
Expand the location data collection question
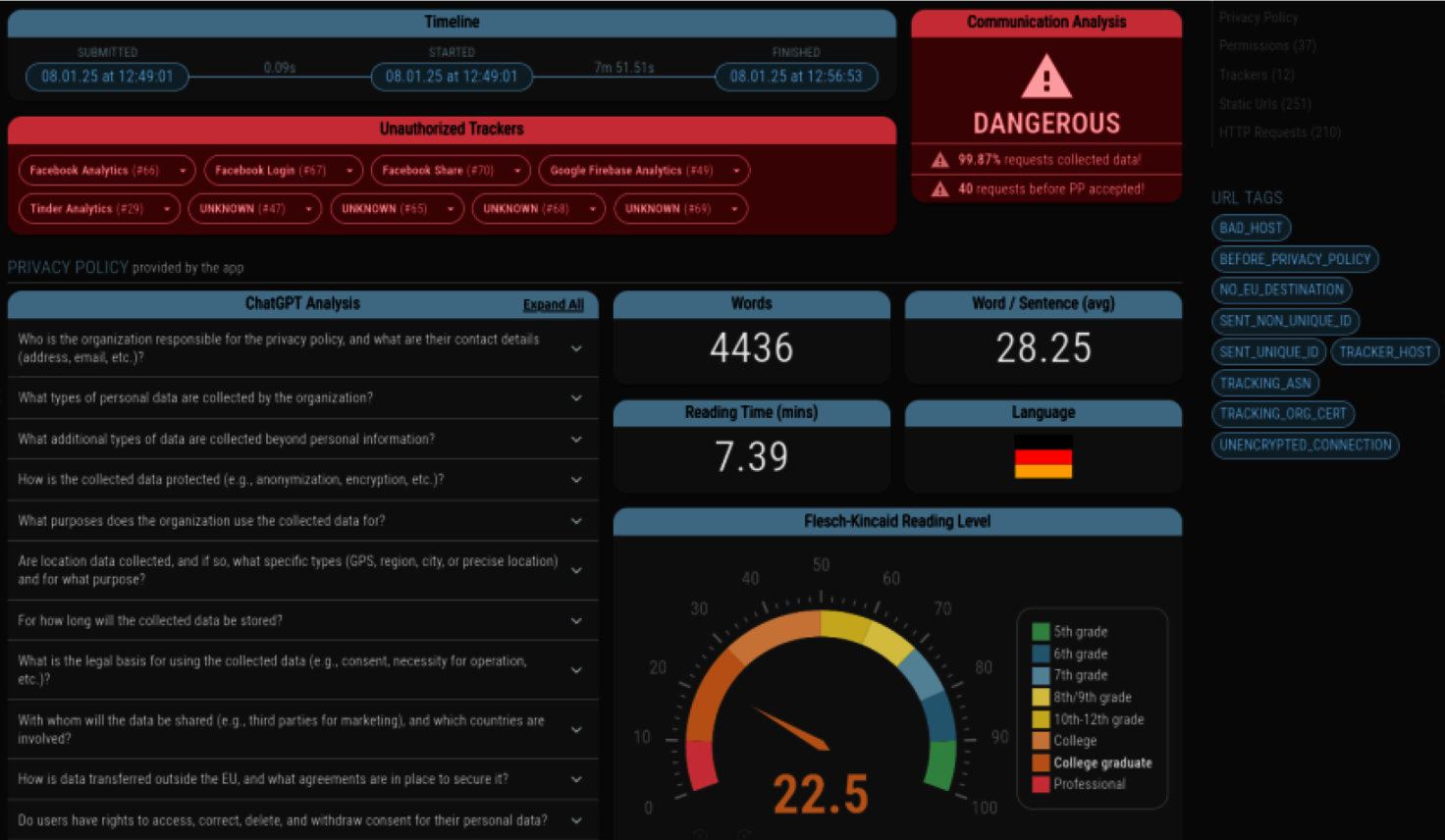click(x=576, y=570)
